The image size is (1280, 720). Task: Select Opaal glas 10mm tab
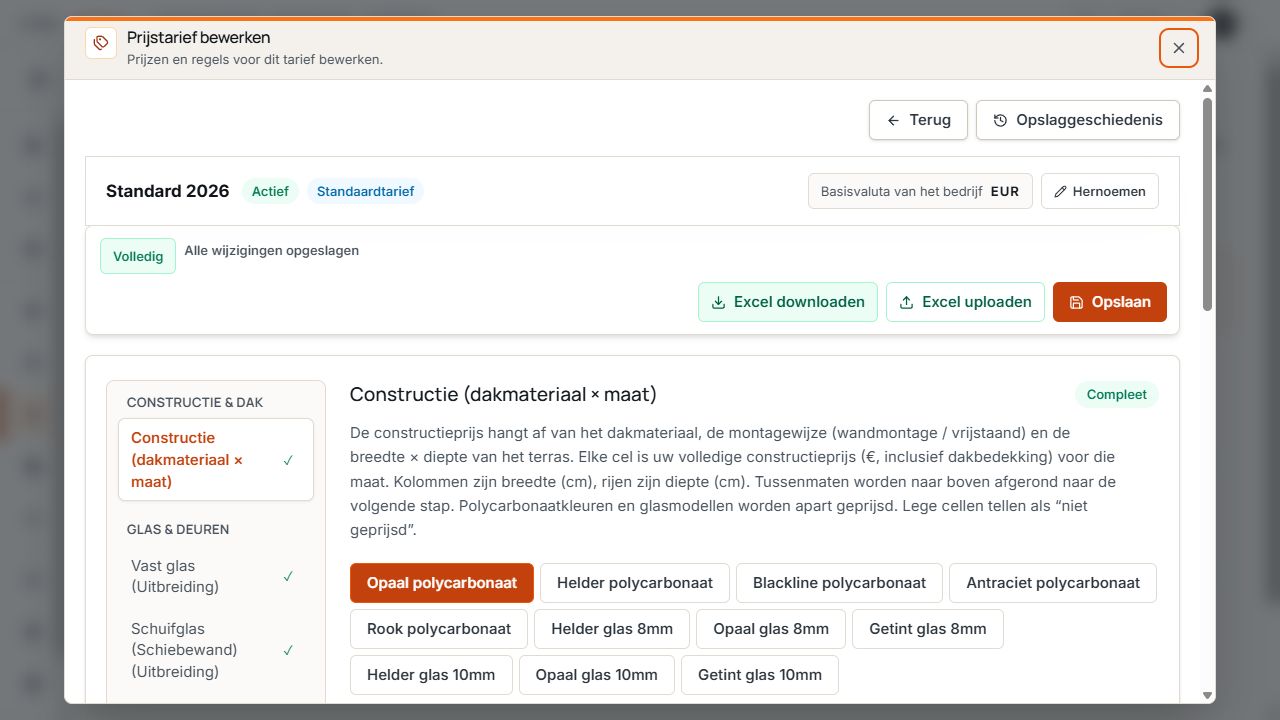coord(596,675)
